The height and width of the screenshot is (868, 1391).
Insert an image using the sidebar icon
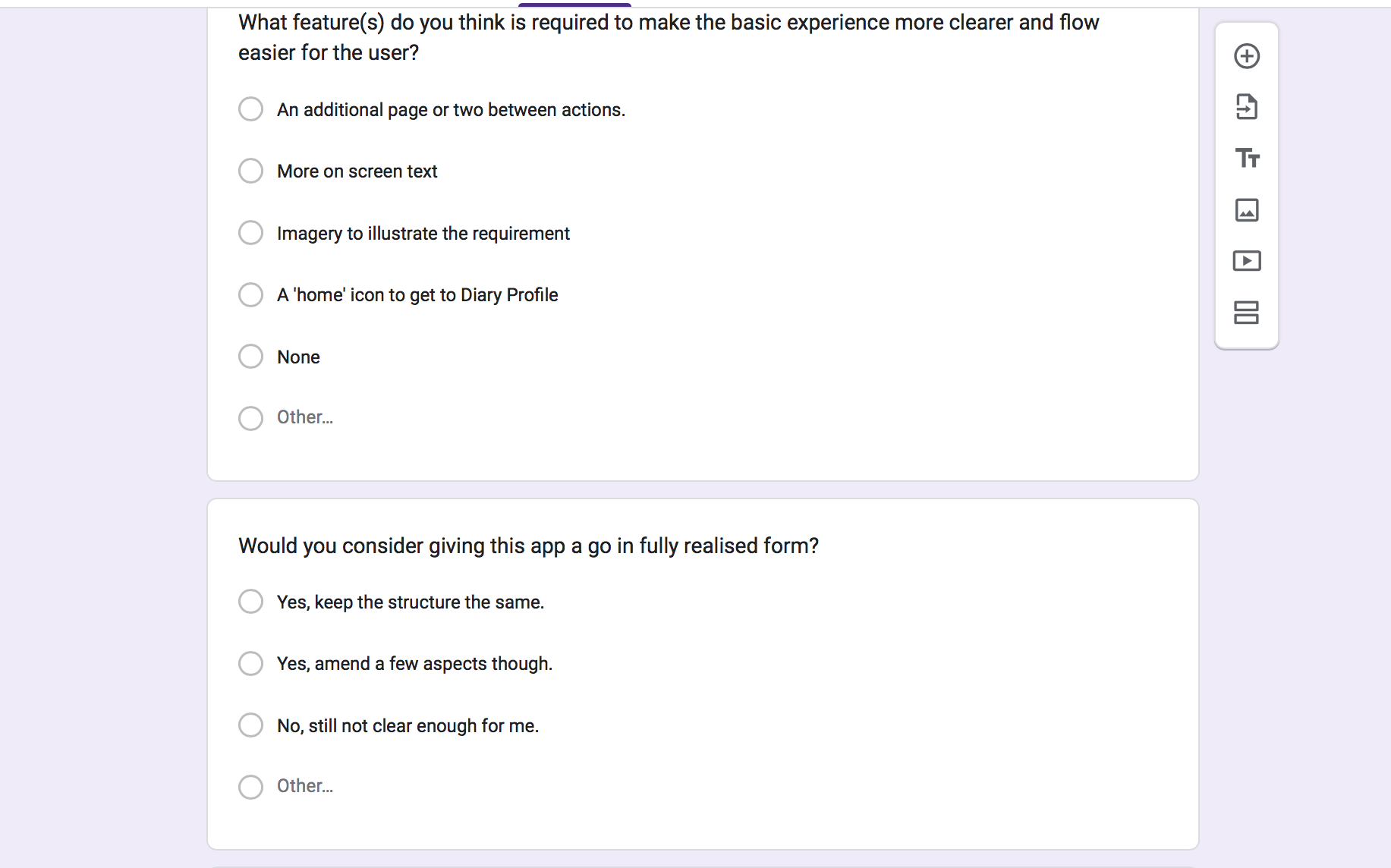1247,209
